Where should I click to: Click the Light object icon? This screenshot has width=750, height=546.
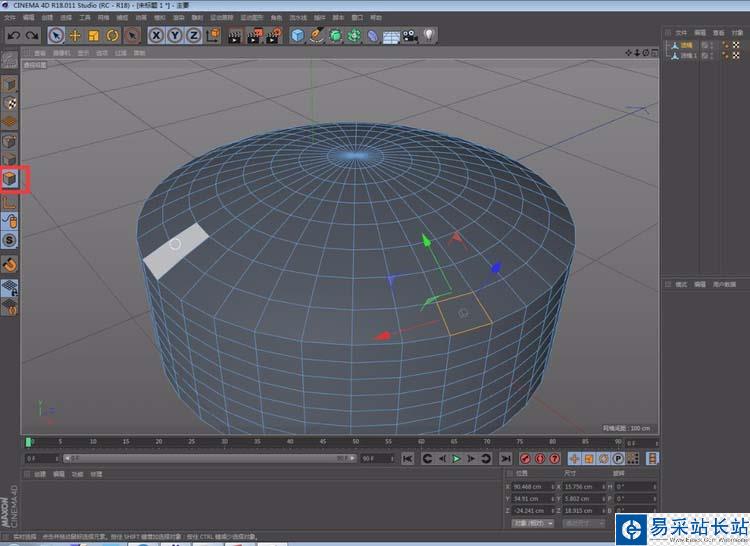[x=429, y=36]
